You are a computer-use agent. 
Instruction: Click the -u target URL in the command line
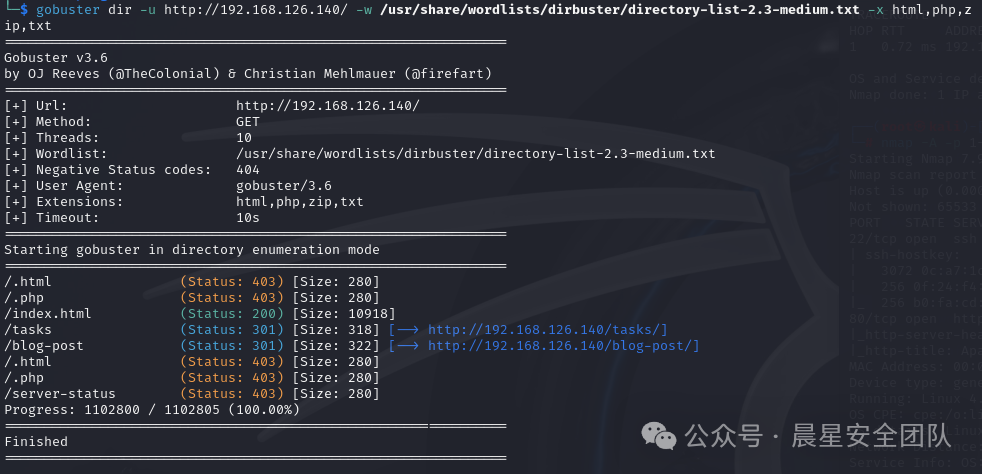[256, 9]
